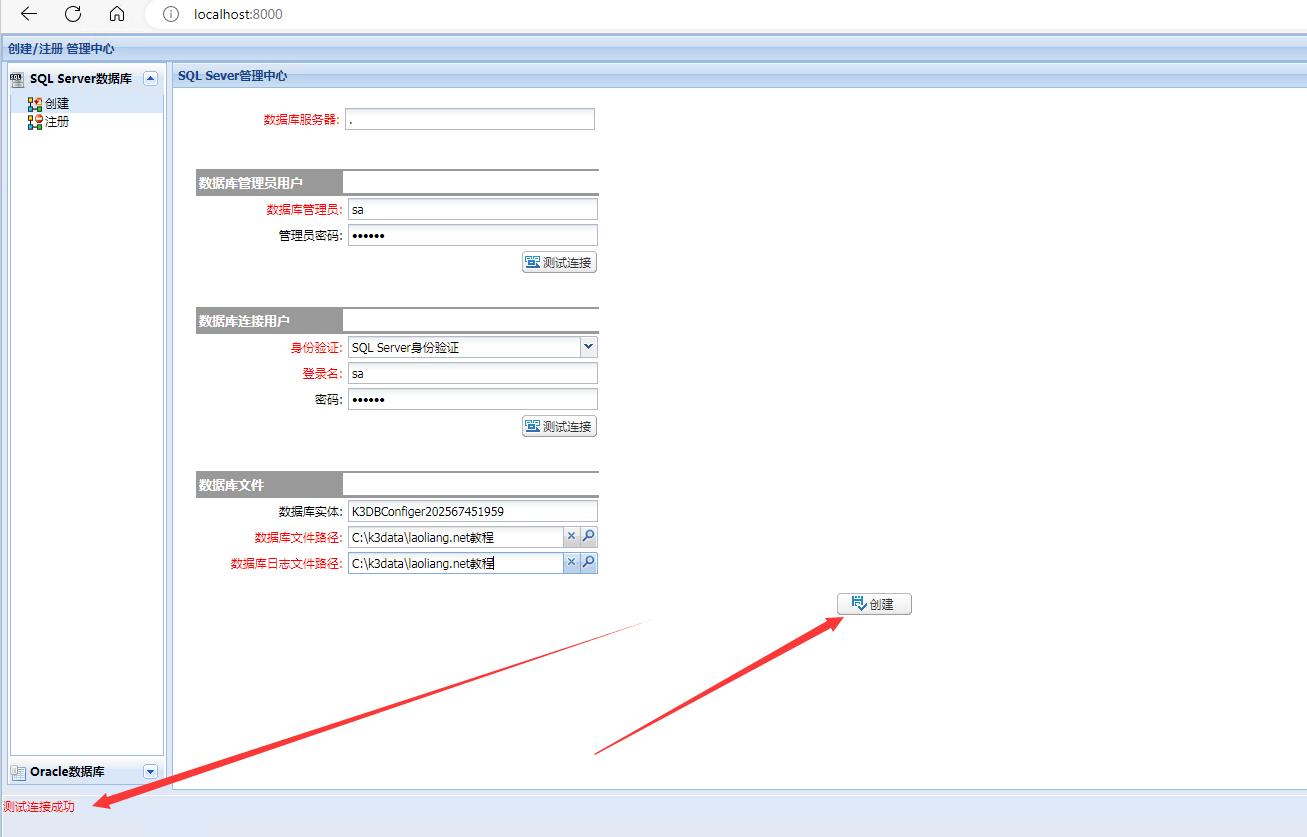Click the 数据库管理员 input field
This screenshot has height=837, width=1307.
point(472,209)
